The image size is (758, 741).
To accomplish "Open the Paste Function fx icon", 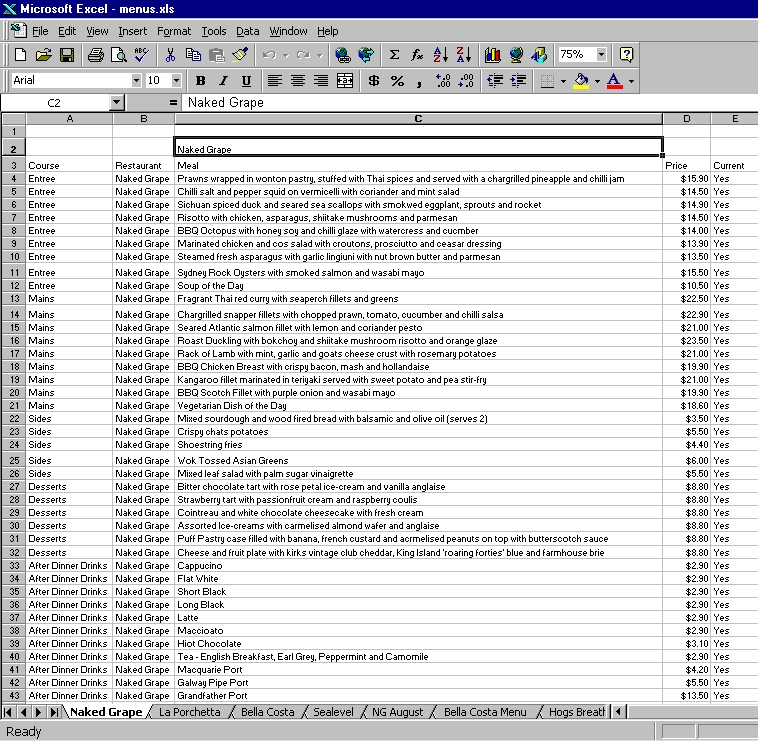I will (x=417, y=55).
